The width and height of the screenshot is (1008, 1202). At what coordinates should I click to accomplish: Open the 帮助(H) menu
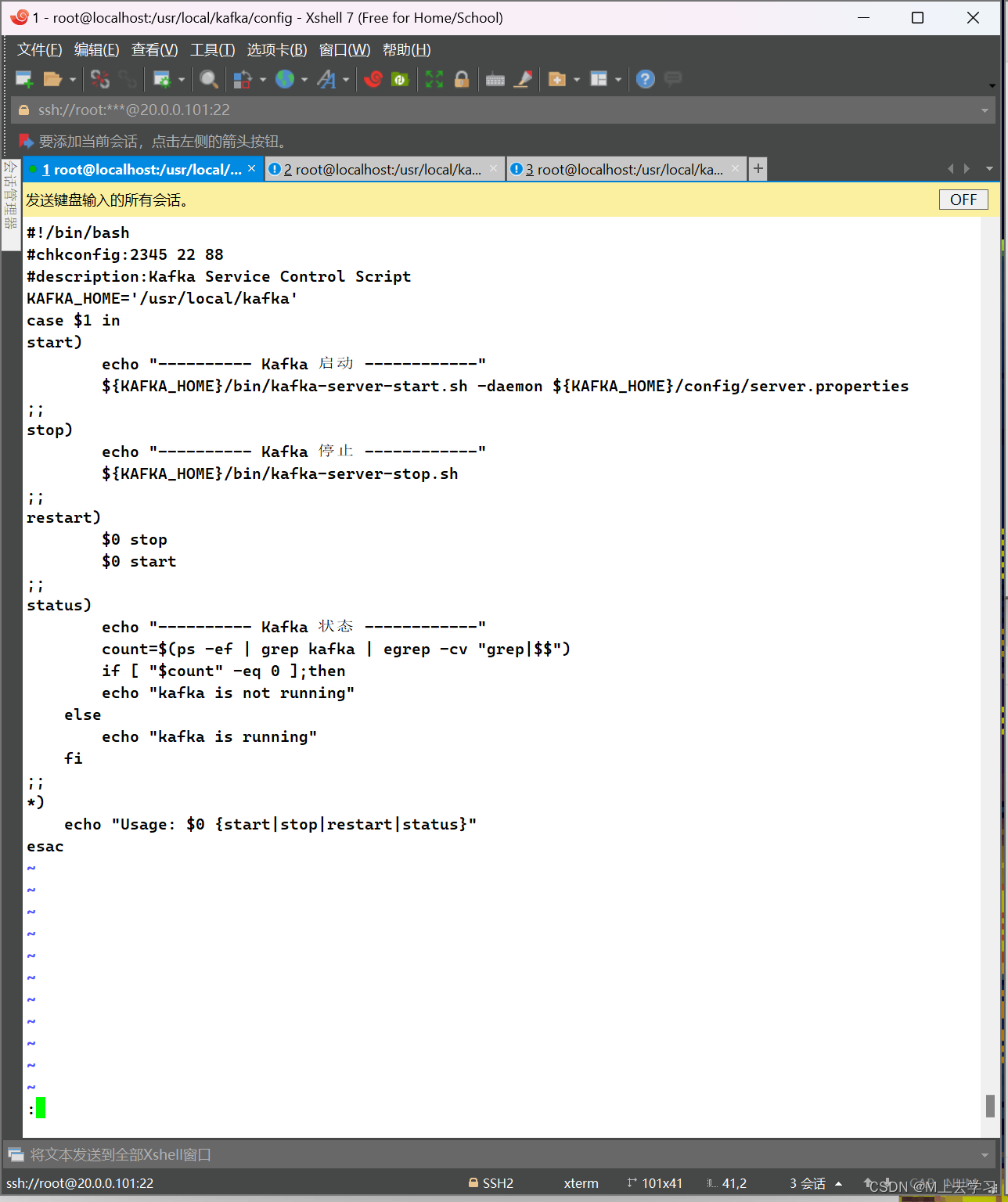coord(407,50)
